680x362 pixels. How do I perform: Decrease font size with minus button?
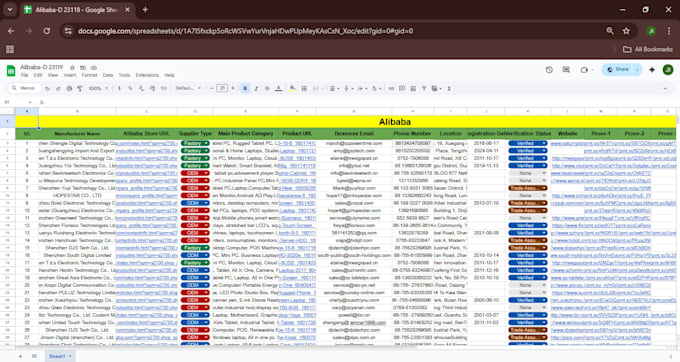coord(212,88)
